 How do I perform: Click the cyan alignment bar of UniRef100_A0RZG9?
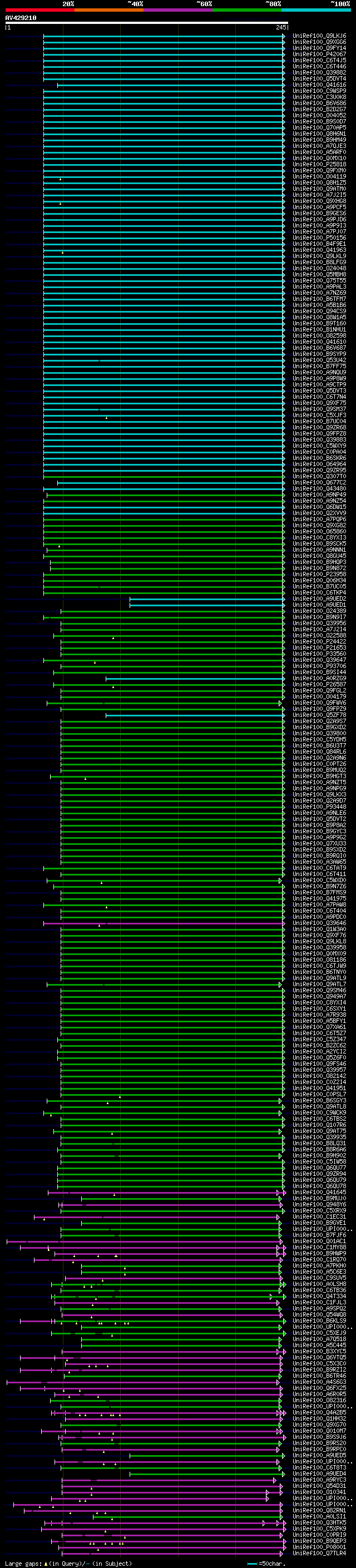pos(195,678)
